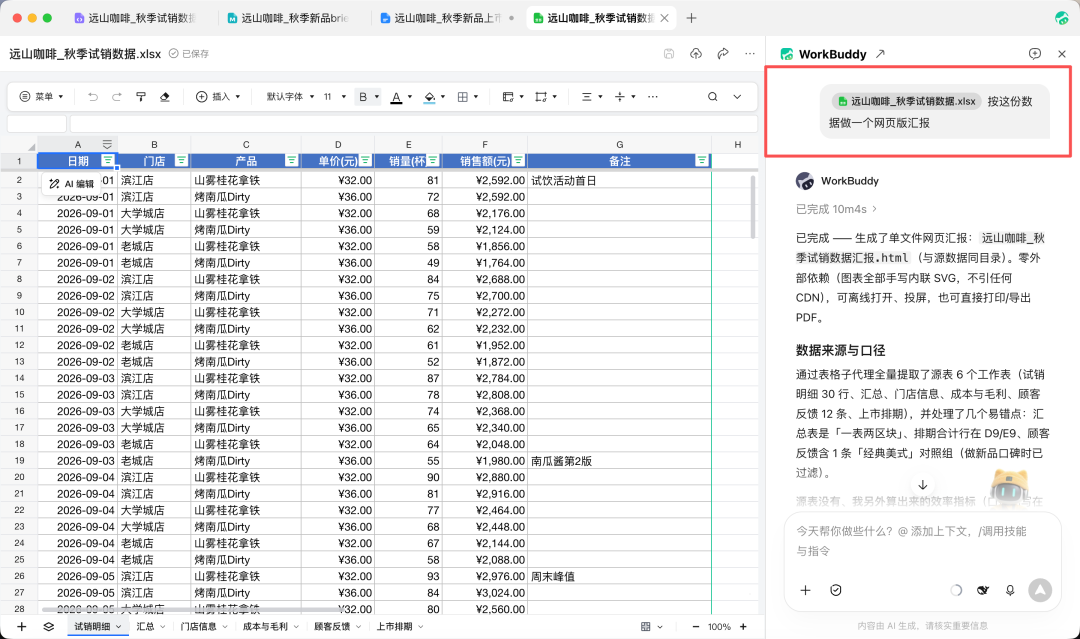The image size is (1080, 639).
Task: Add attachment with chat plus icon
Action: (805, 590)
